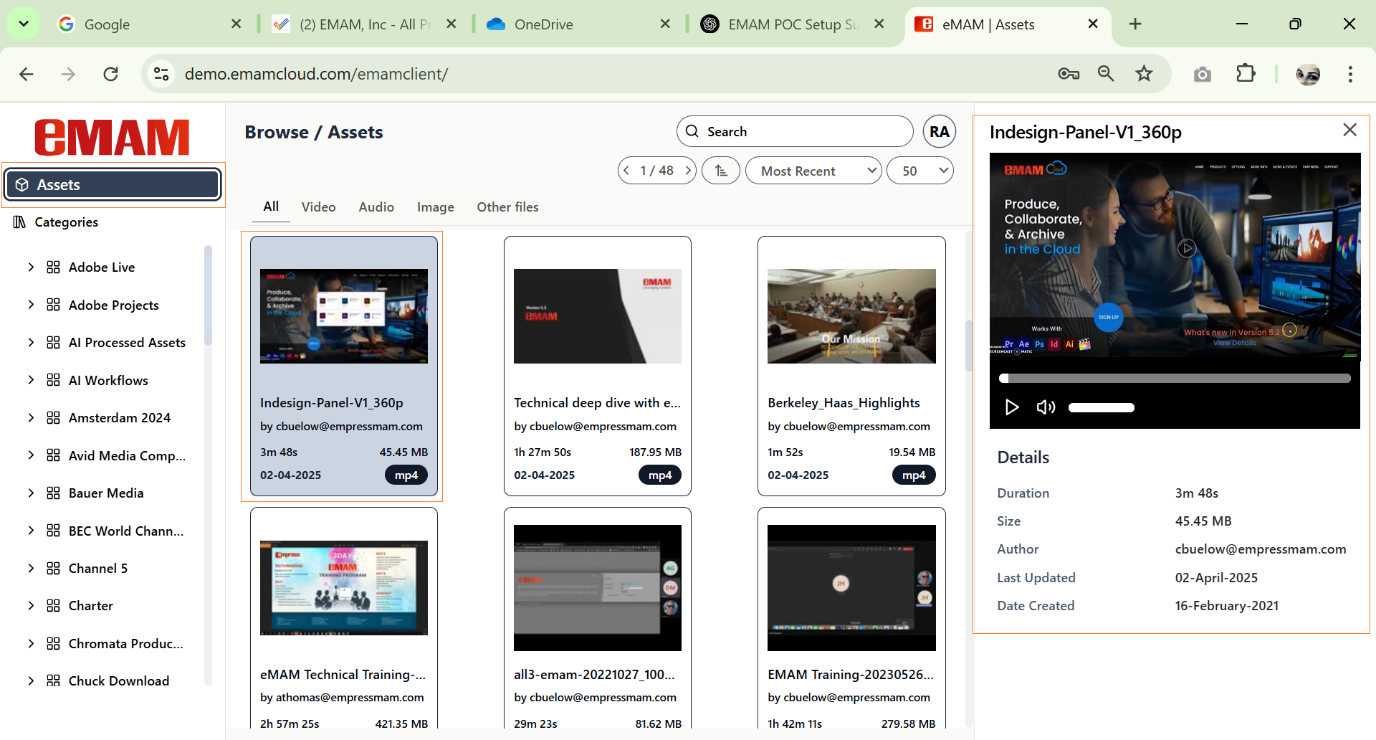Switch to the Audio tab

(x=376, y=207)
